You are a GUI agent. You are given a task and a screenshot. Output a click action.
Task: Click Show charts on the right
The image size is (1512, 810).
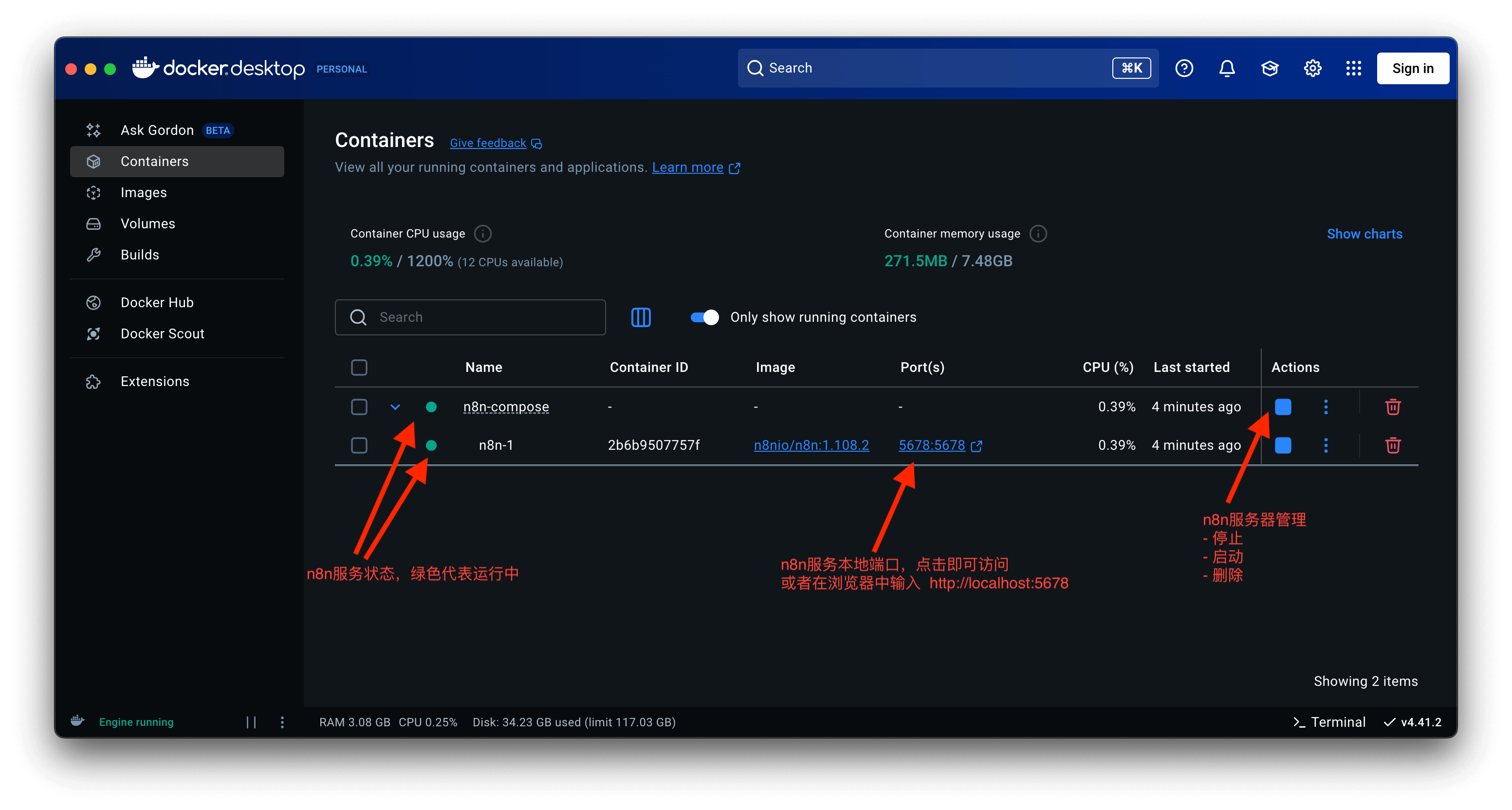(1364, 233)
